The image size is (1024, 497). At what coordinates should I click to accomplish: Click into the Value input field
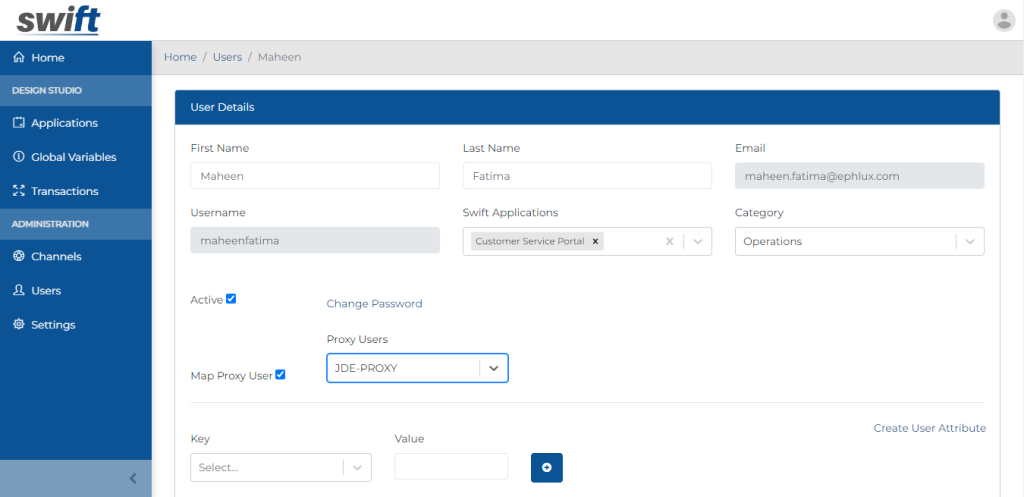[x=451, y=467]
